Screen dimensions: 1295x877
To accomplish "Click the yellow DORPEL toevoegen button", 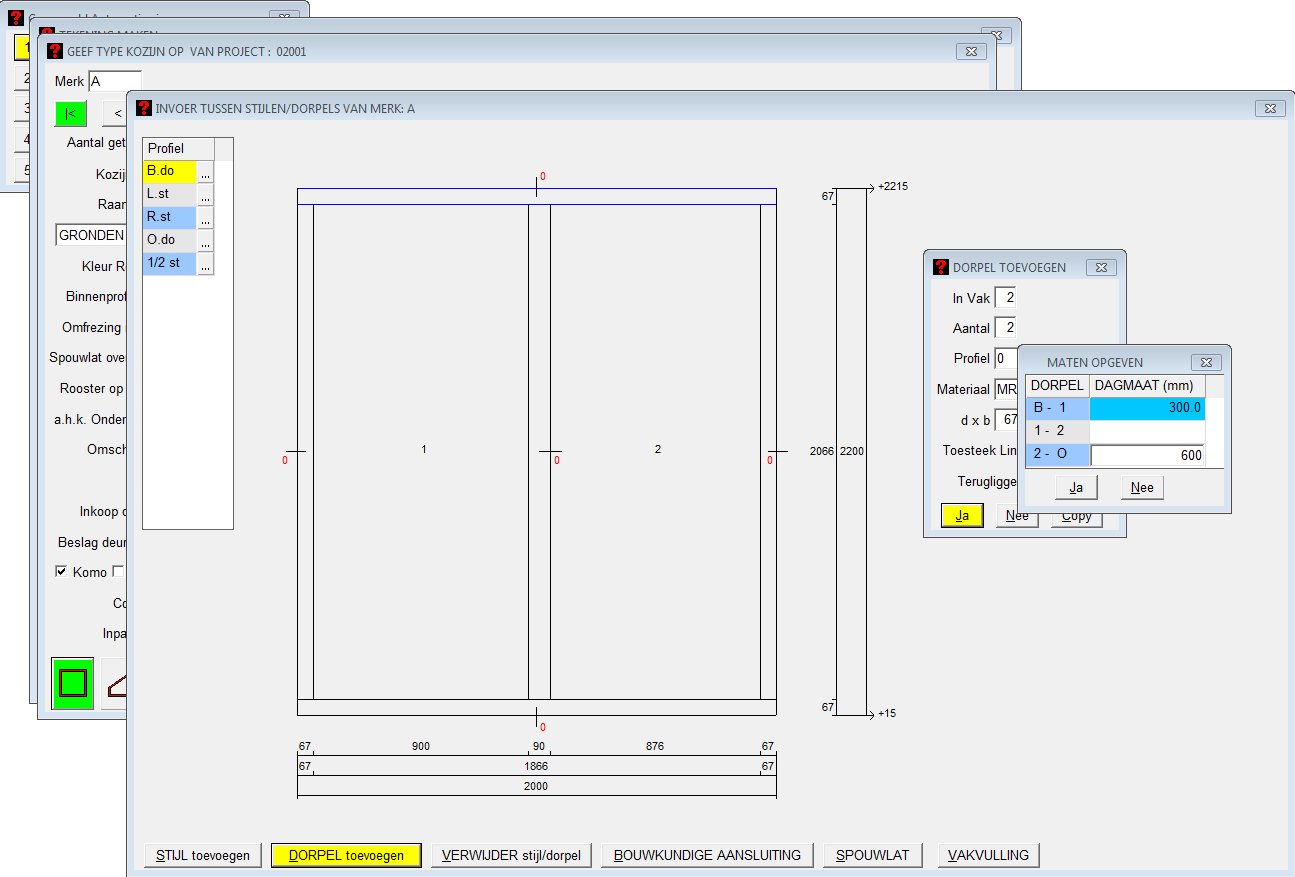I will click(x=346, y=855).
